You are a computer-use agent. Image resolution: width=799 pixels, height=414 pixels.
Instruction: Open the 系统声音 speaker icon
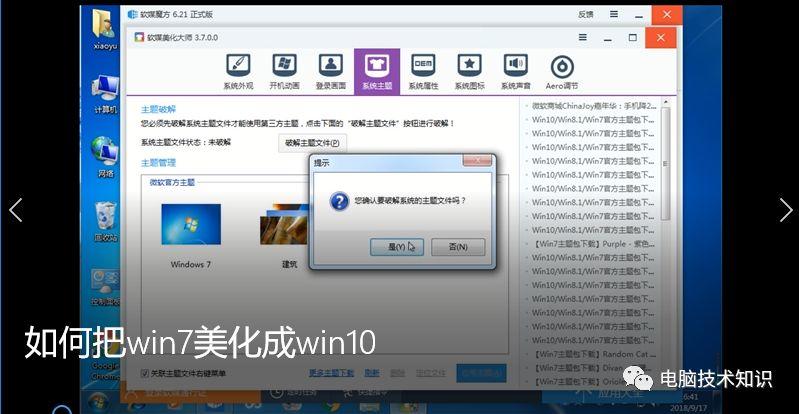point(516,72)
